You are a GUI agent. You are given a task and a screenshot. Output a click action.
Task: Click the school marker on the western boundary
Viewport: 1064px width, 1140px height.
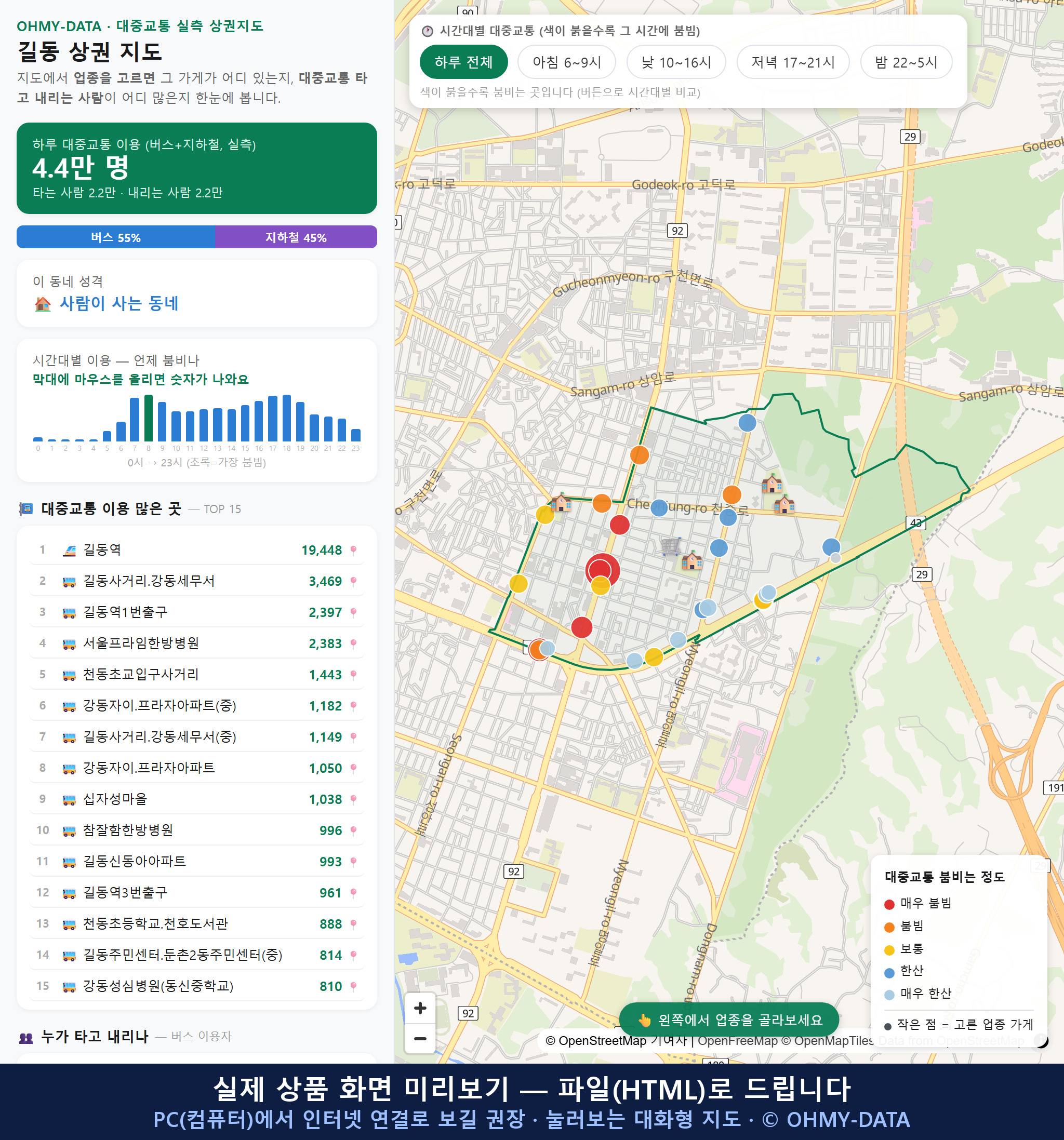tap(561, 502)
